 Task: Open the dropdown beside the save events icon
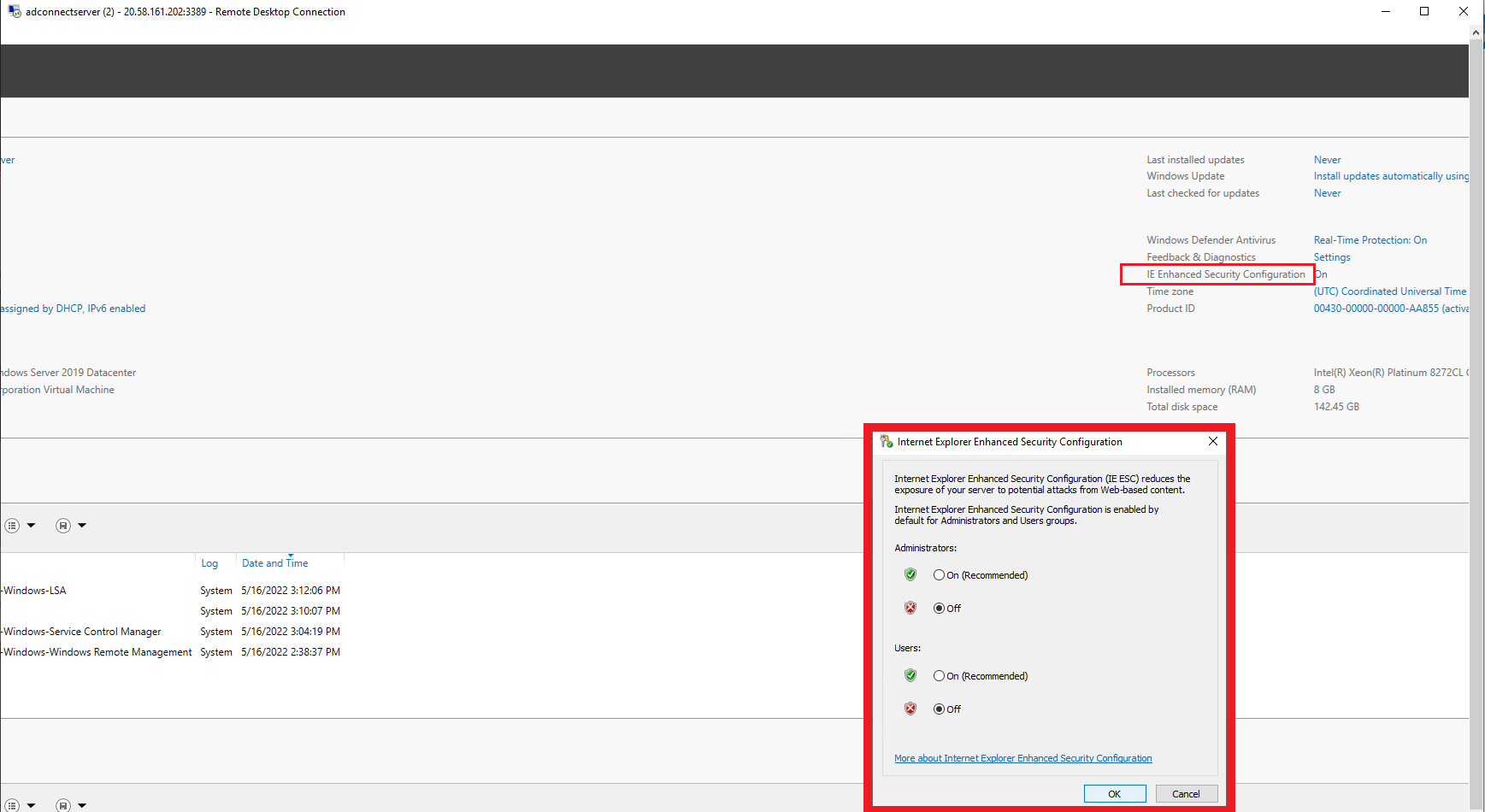coord(83,525)
